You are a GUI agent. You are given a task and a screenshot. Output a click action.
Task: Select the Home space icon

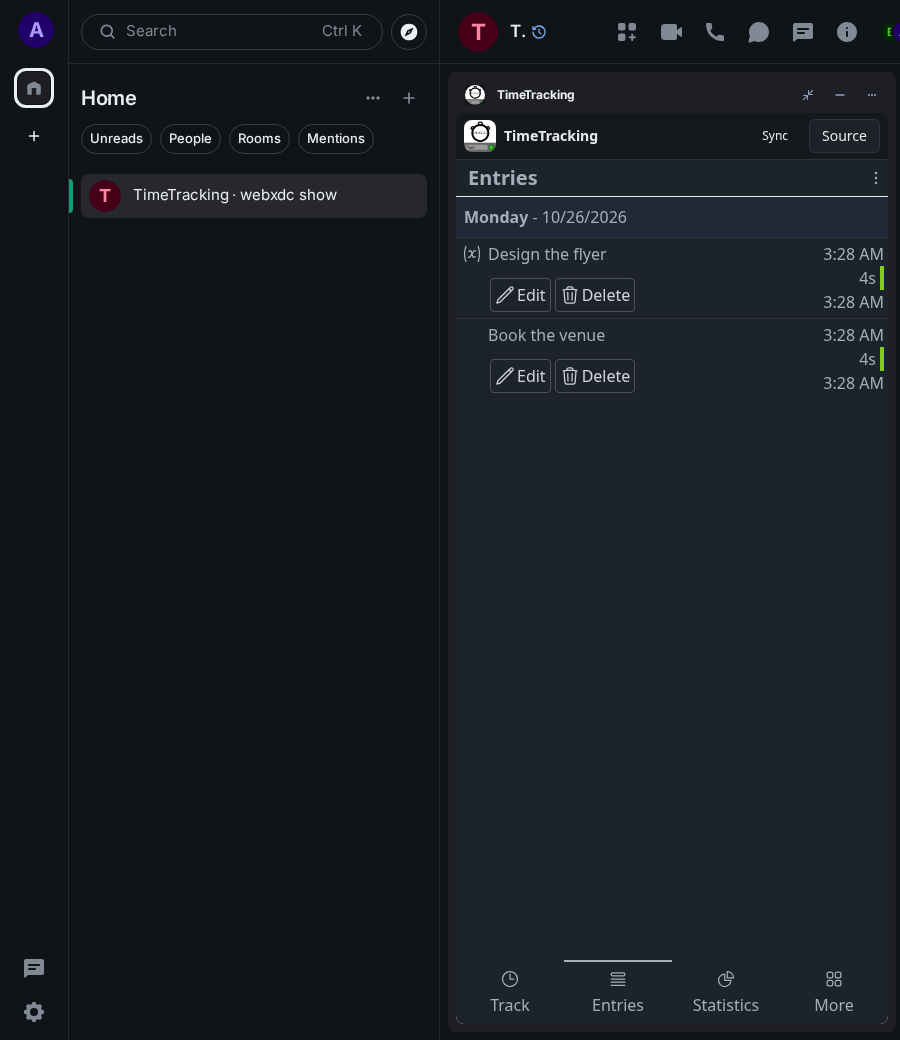coord(34,88)
